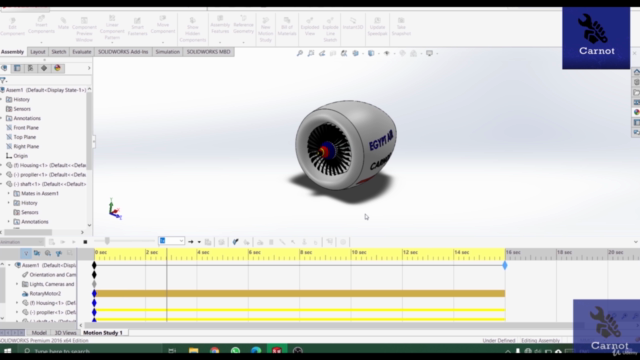The image size is (640, 360).
Task: Open the Animation study type dropdown
Action: pyautogui.click(x=21, y=242)
